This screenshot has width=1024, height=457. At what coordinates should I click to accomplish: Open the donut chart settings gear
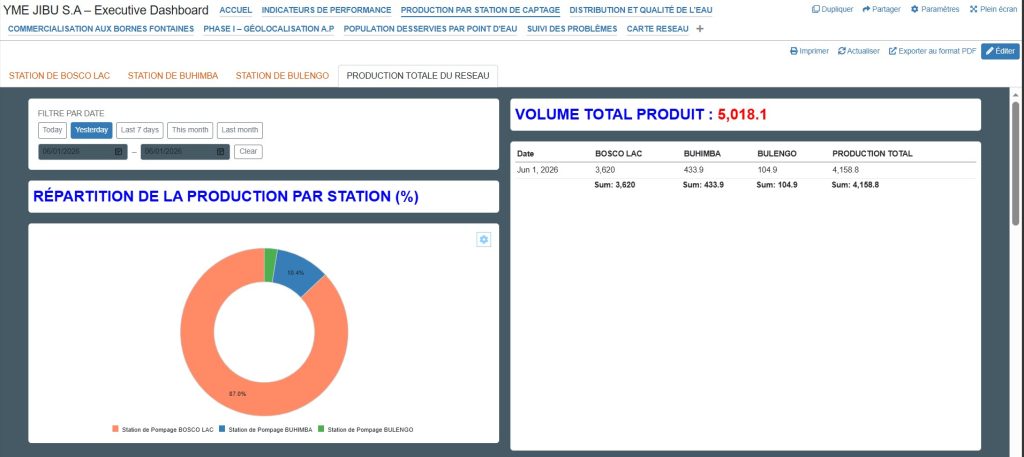click(483, 240)
